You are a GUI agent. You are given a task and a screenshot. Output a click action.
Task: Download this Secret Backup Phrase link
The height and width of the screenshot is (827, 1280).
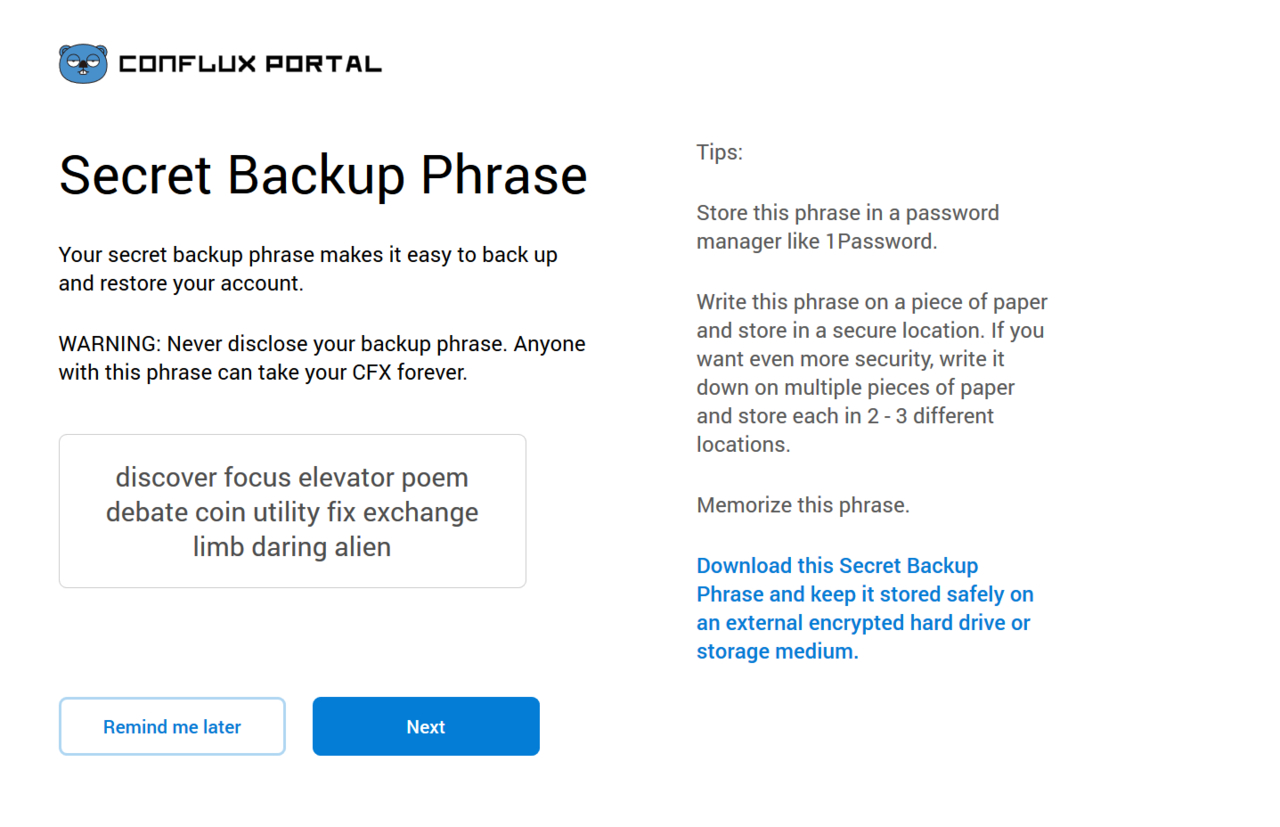pyautogui.click(x=865, y=608)
